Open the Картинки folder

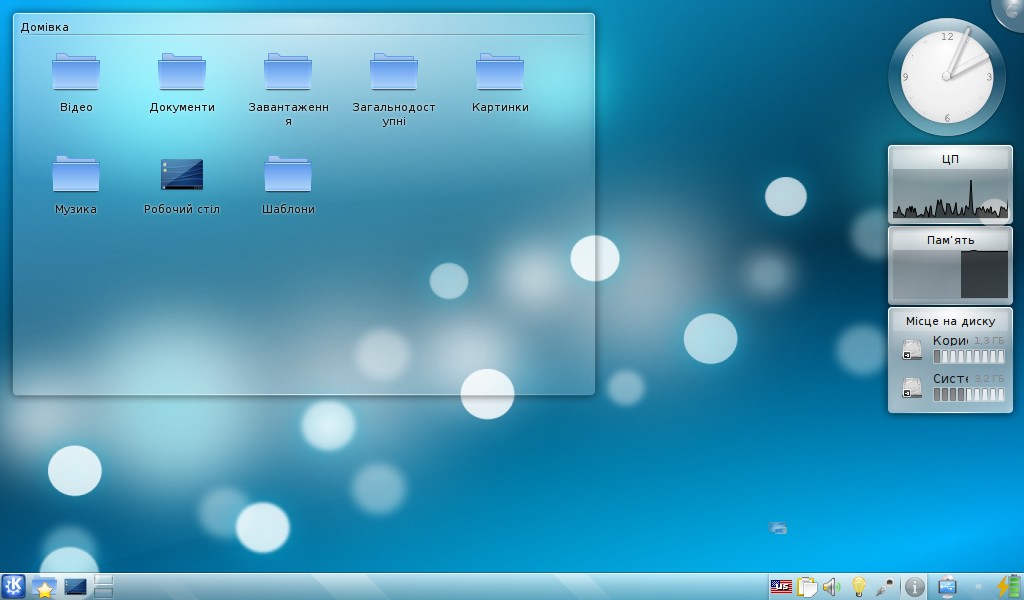500,72
